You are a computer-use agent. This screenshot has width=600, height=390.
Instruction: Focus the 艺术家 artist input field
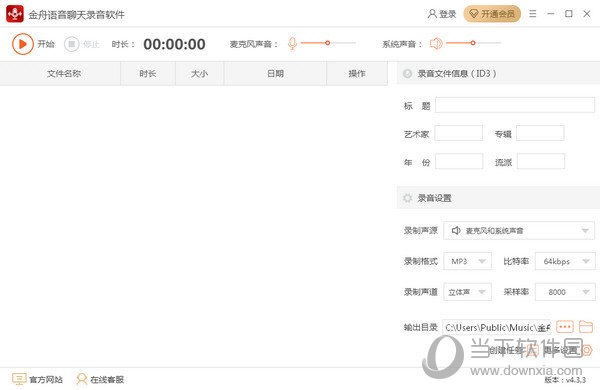458,133
